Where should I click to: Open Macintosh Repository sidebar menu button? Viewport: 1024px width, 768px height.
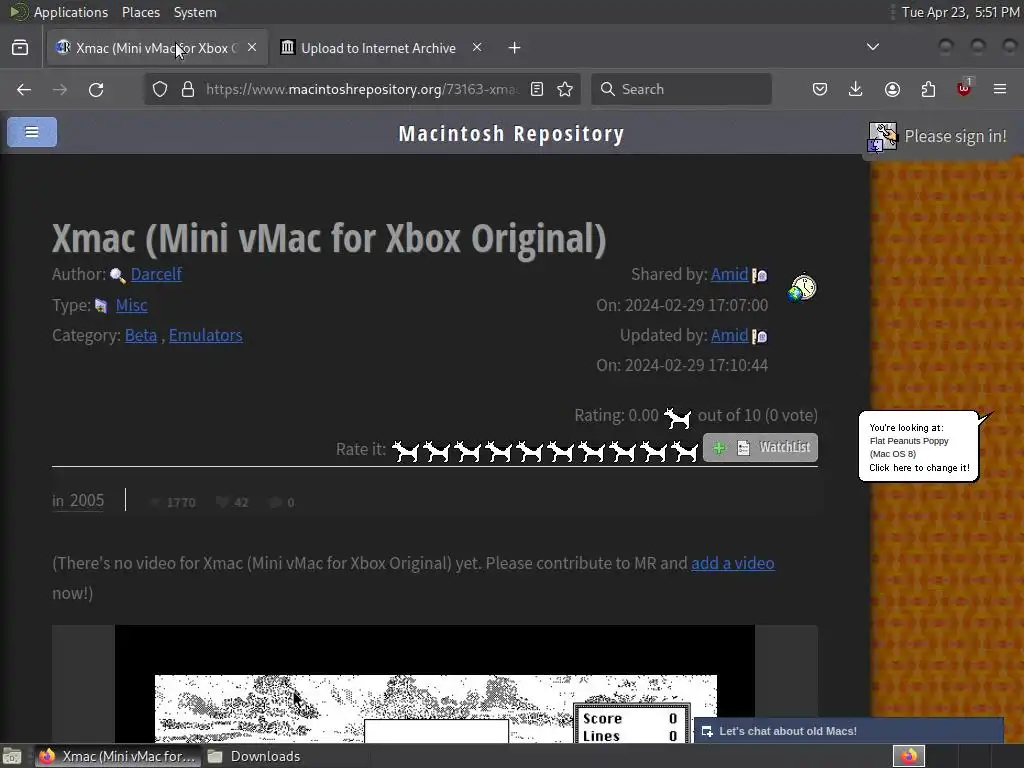pyautogui.click(x=32, y=132)
